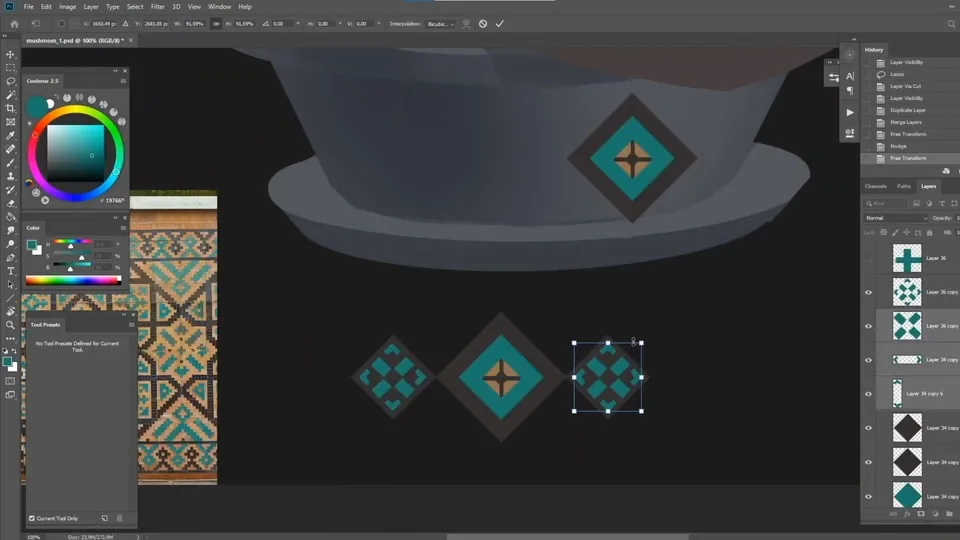
Task: Toggle reference point checkbox in options bar
Action: coord(61,24)
